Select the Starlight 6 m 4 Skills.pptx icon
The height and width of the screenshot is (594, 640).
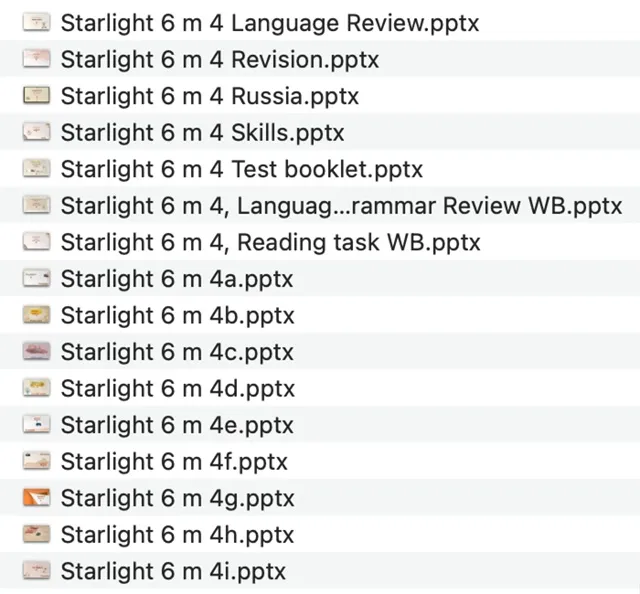click(x=37, y=133)
